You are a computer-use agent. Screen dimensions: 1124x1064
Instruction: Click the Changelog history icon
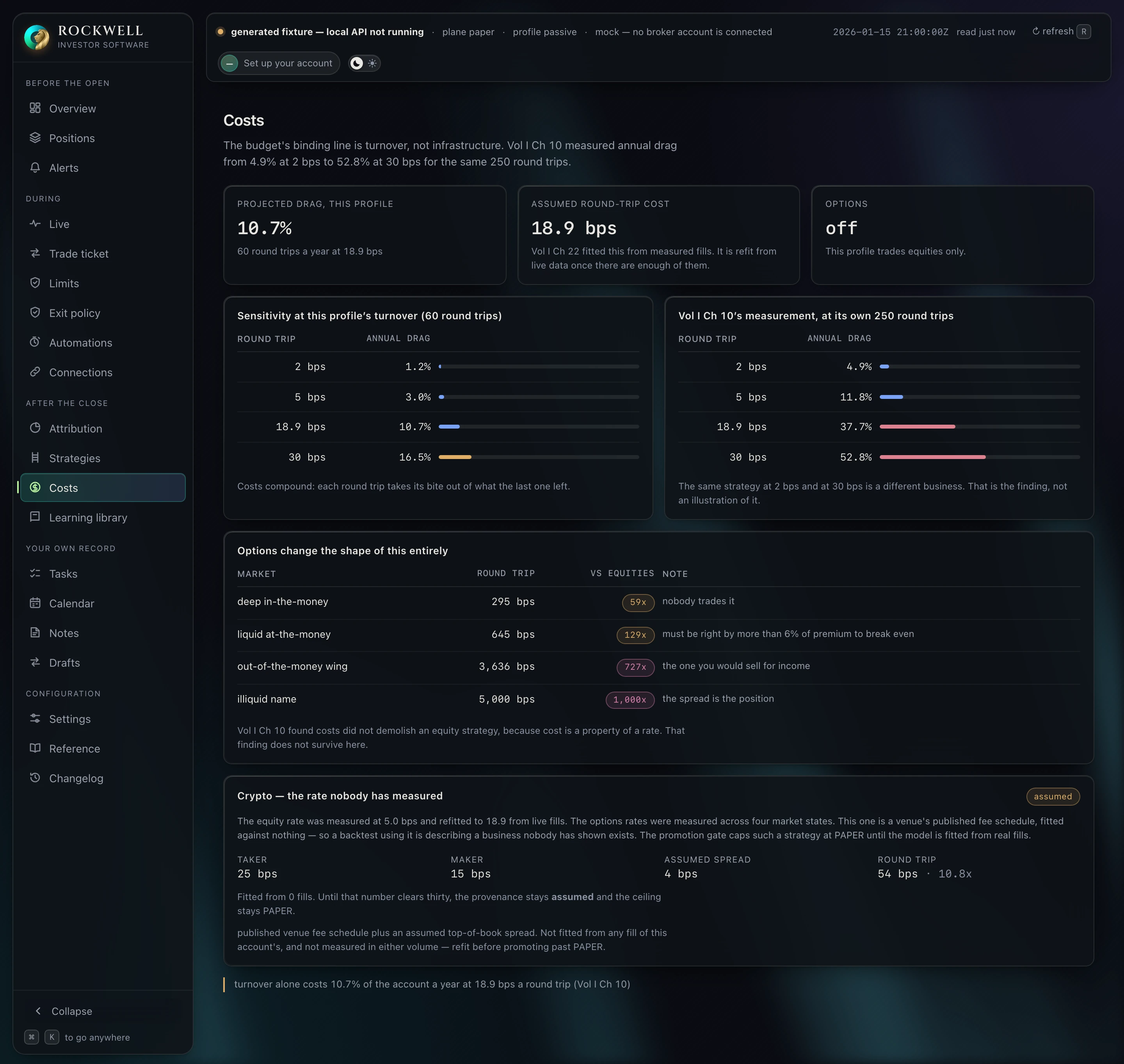point(35,778)
